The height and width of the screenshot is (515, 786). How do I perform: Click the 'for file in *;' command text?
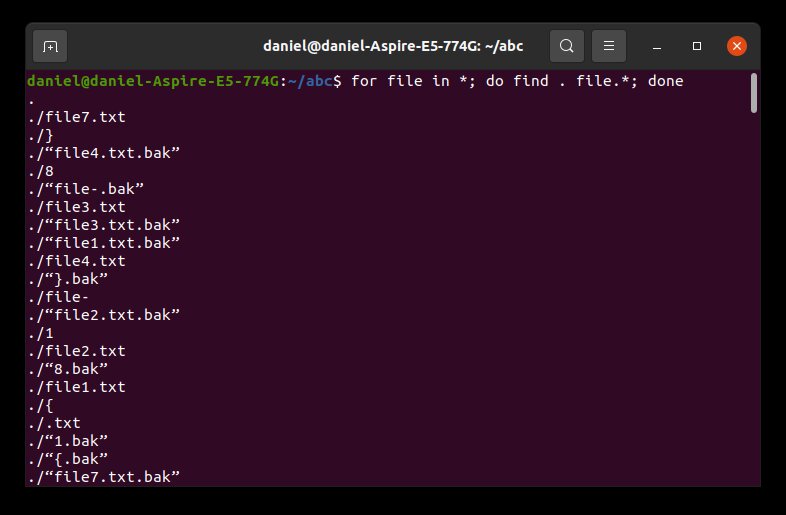(x=413, y=81)
